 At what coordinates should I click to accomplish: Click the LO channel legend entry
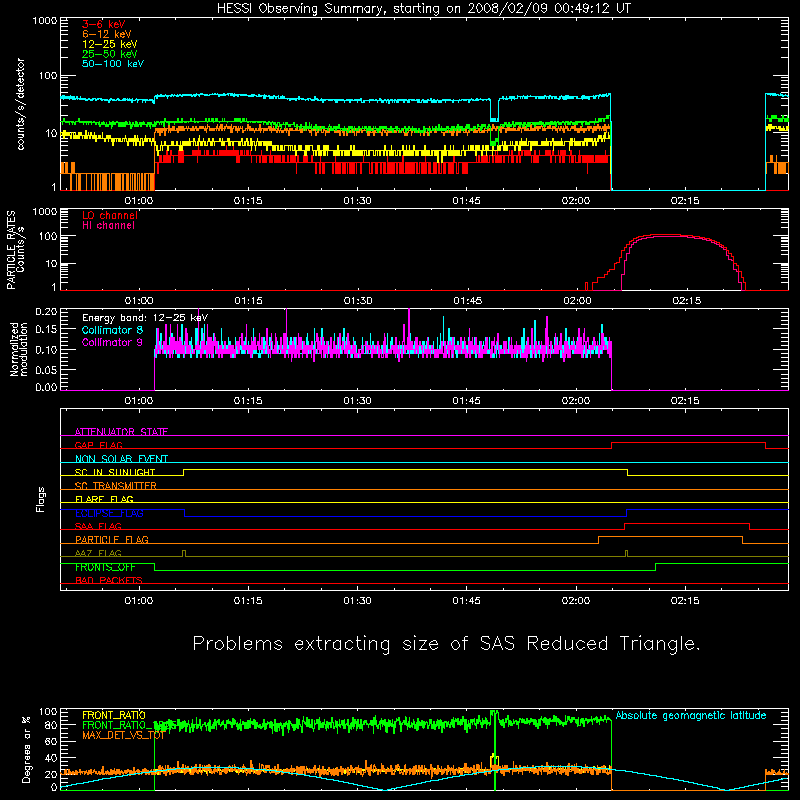pos(110,215)
